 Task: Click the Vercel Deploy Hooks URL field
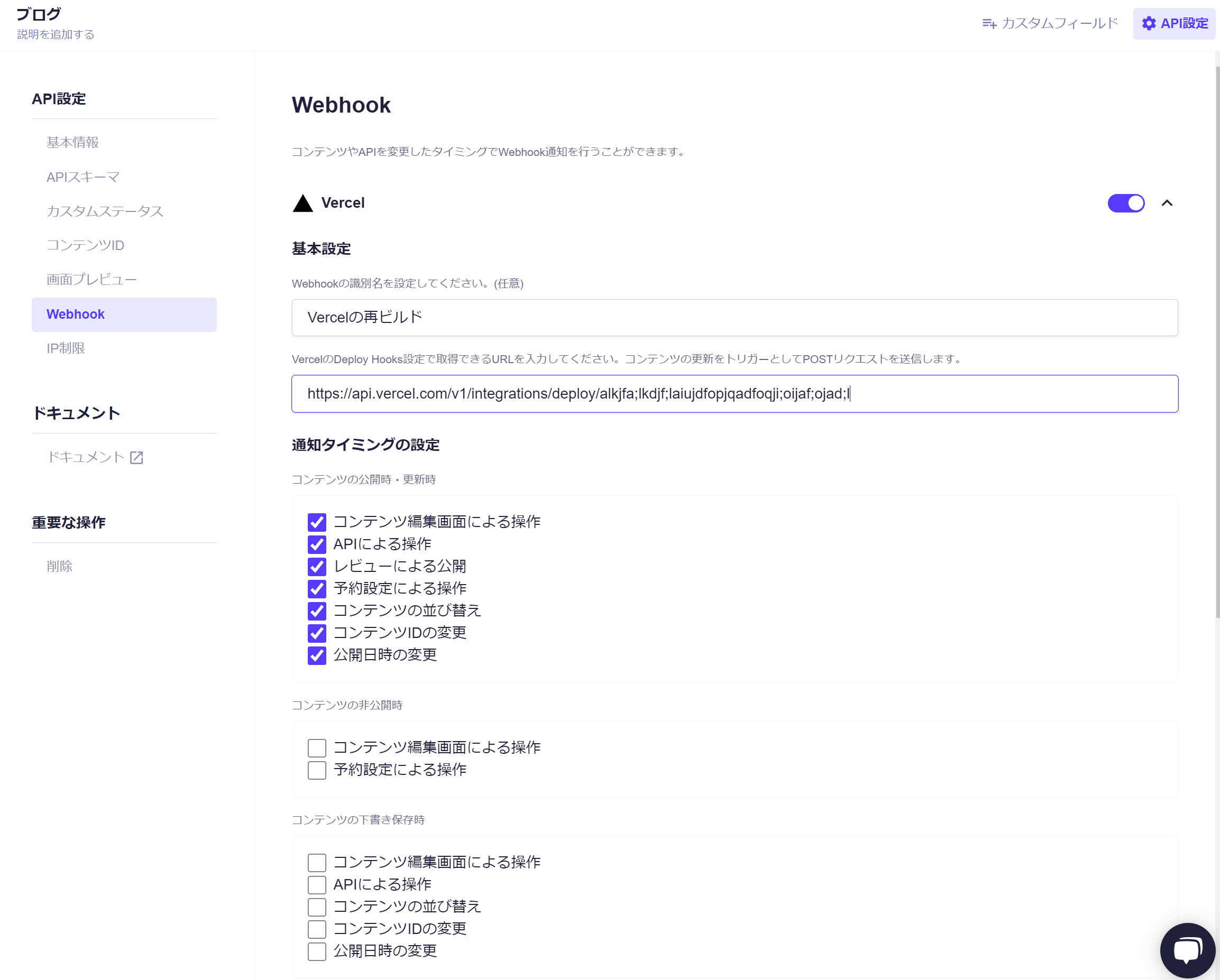[x=735, y=394]
